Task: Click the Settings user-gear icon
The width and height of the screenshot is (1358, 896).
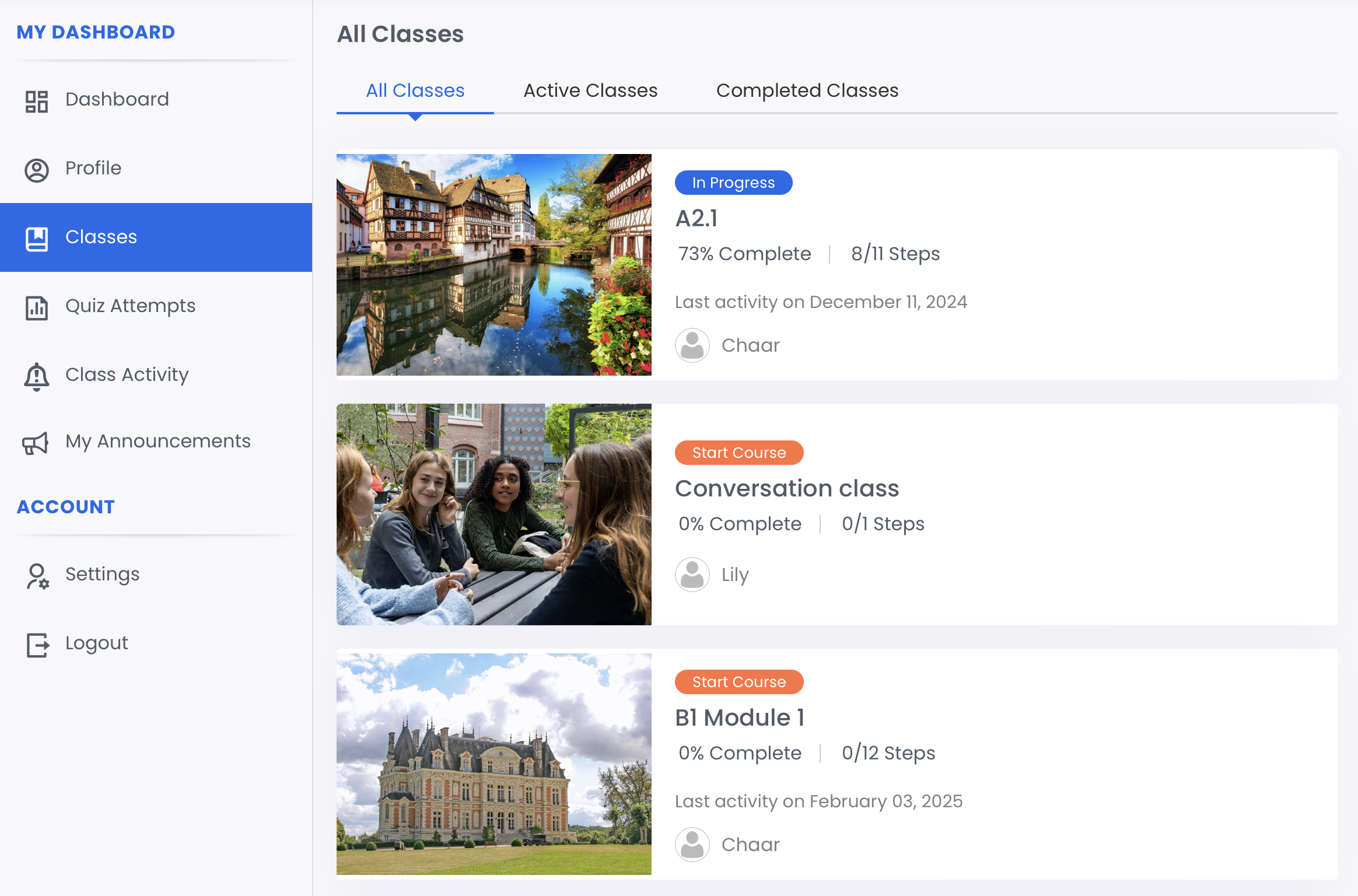Action: 37,576
